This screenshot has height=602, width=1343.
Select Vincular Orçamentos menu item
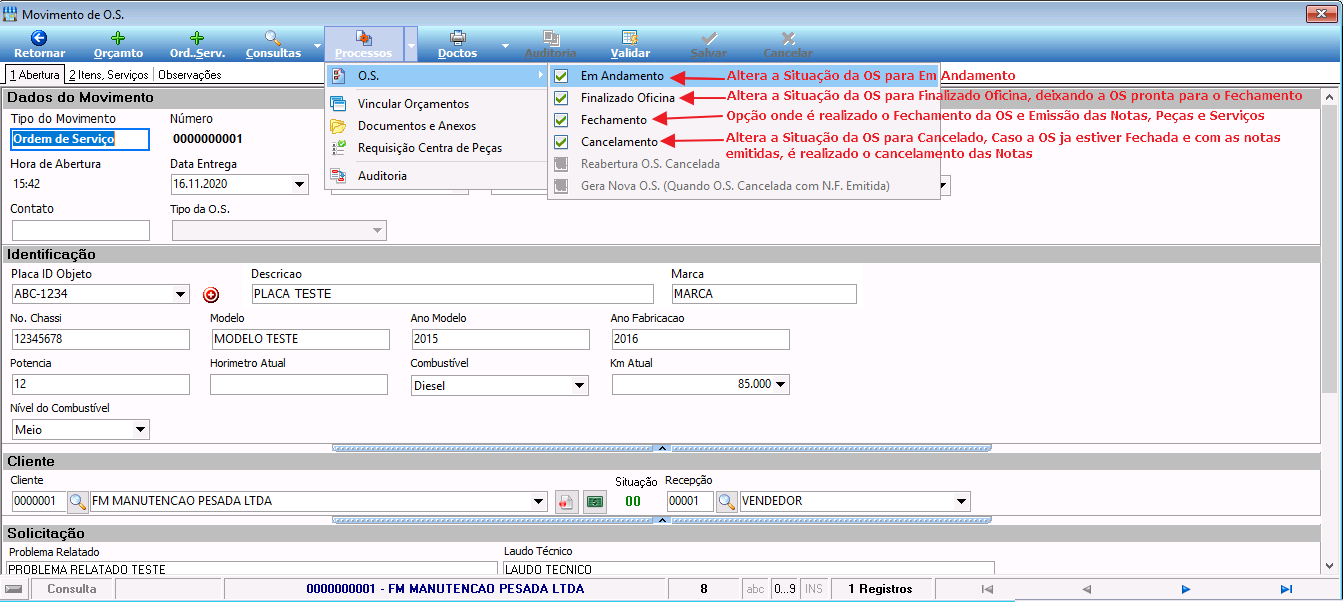tap(436, 104)
